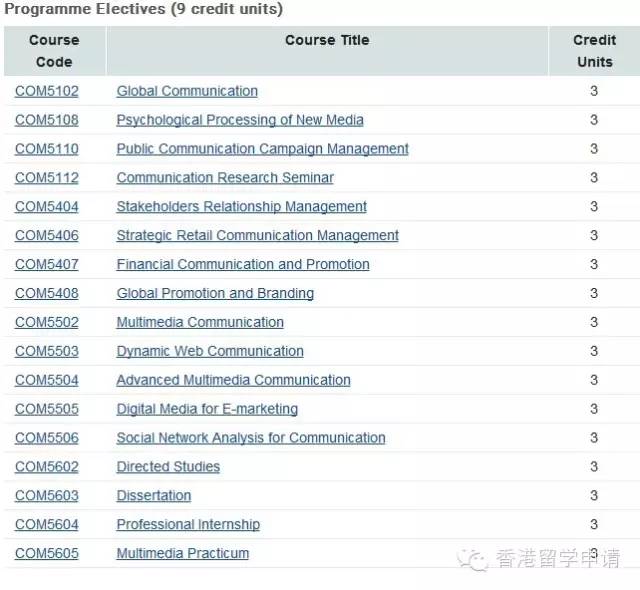Open the COM5605 Multimedia Practicum code link
This screenshot has height=590, width=640.
click(47, 554)
